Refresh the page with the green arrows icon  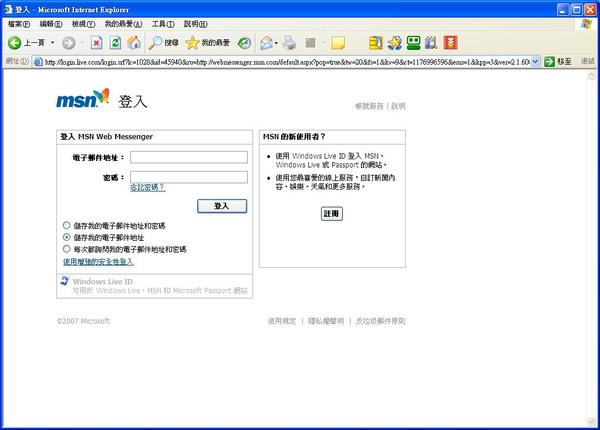pyautogui.click(x=115, y=43)
